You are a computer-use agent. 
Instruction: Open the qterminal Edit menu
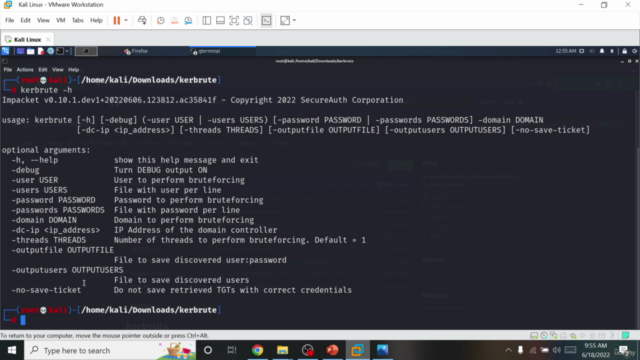[42, 69]
